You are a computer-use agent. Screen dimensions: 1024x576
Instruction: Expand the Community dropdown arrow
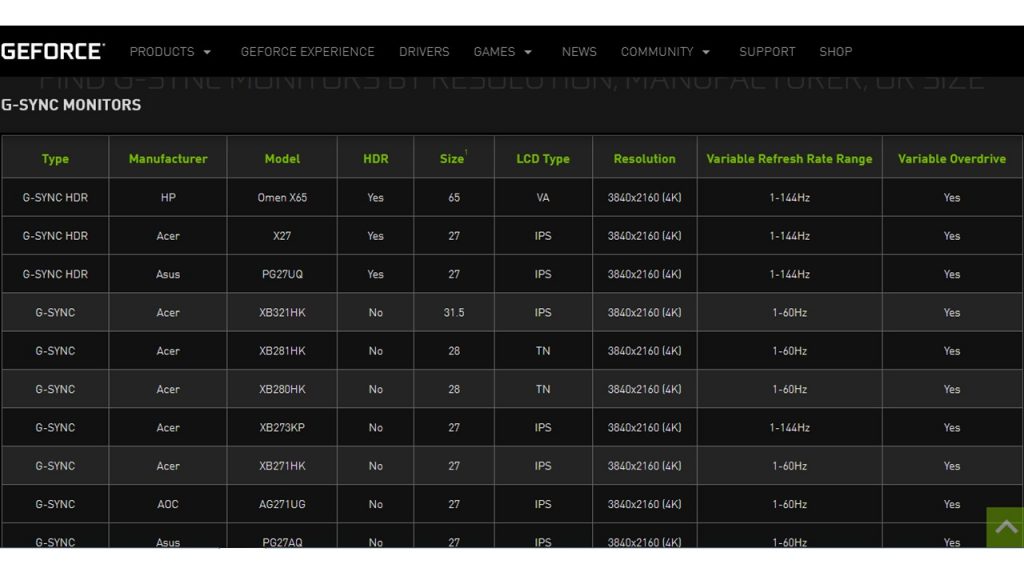pos(706,52)
